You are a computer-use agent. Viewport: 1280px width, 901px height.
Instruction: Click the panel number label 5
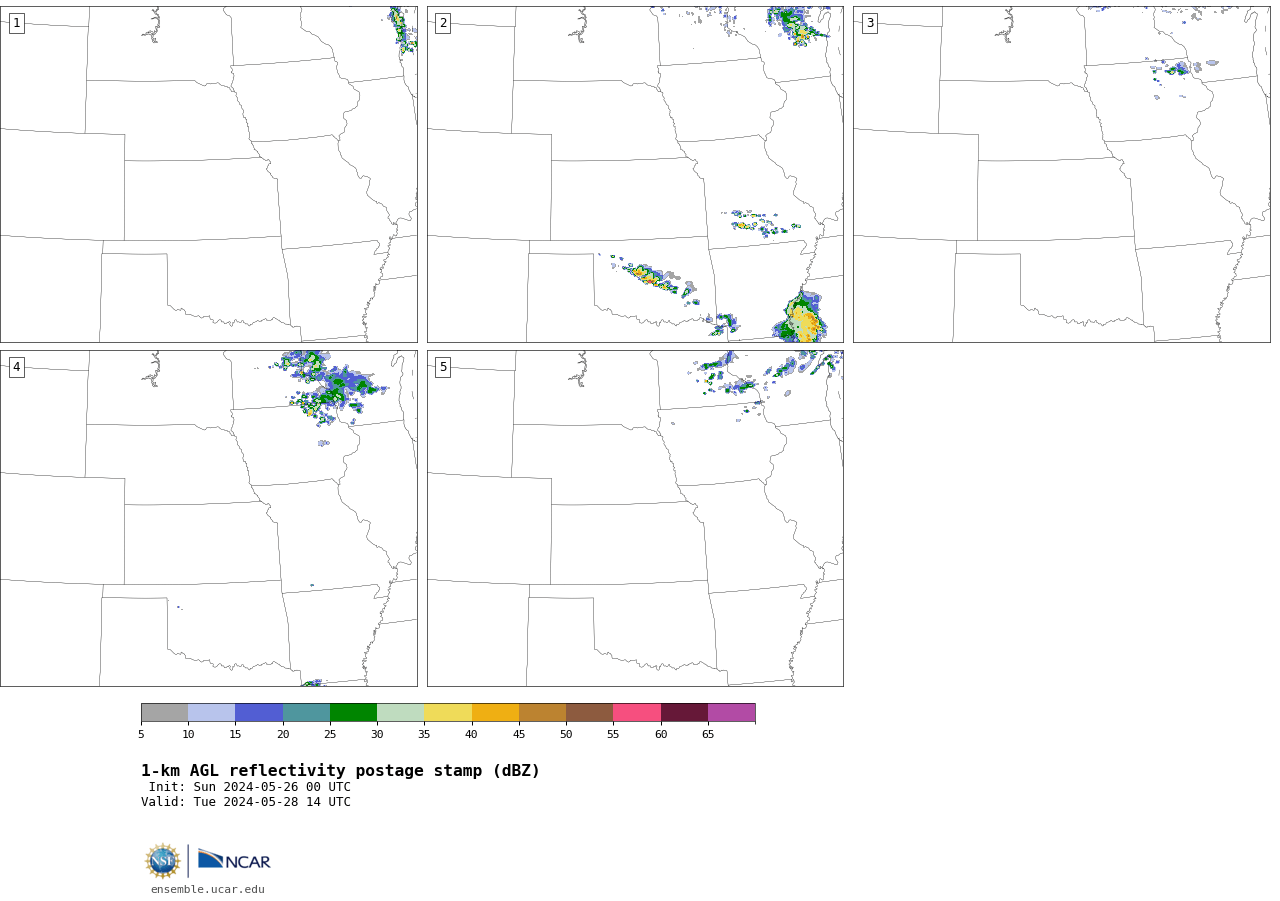coord(443,367)
